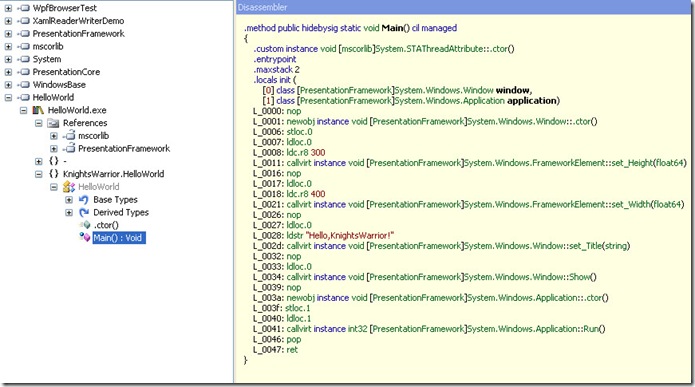Click the KnightsWarrior.HelloWorld namespace braces icon
The image size is (695, 387).
tap(54, 174)
